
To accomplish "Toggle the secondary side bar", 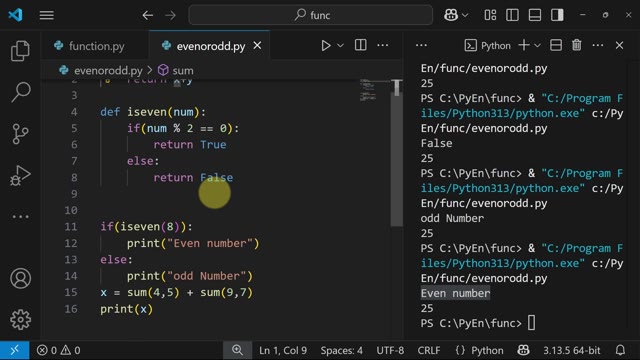I will 557,15.
